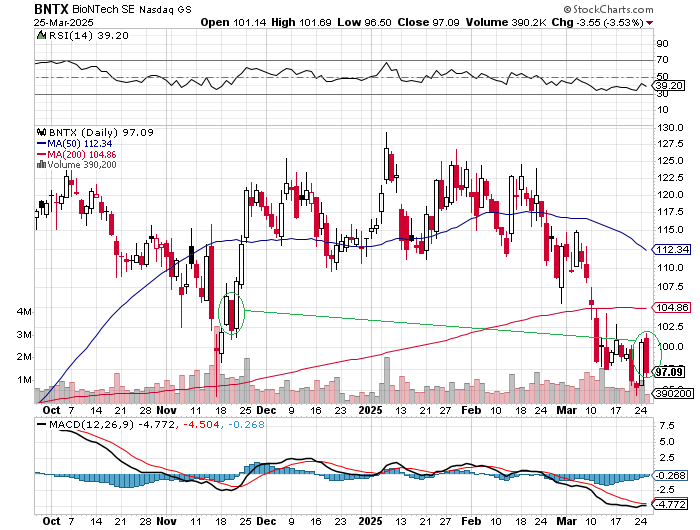The height and width of the screenshot is (530, 700).
Task: Click the volume bars icon in the legend
Action: coord(42,164)
